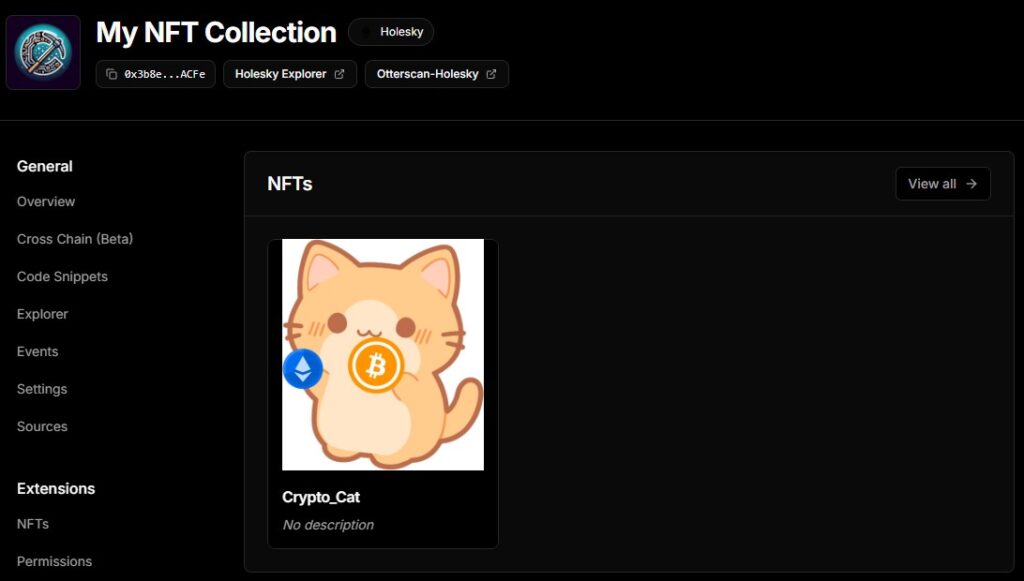Select Explorer in the sidebar

43,314
